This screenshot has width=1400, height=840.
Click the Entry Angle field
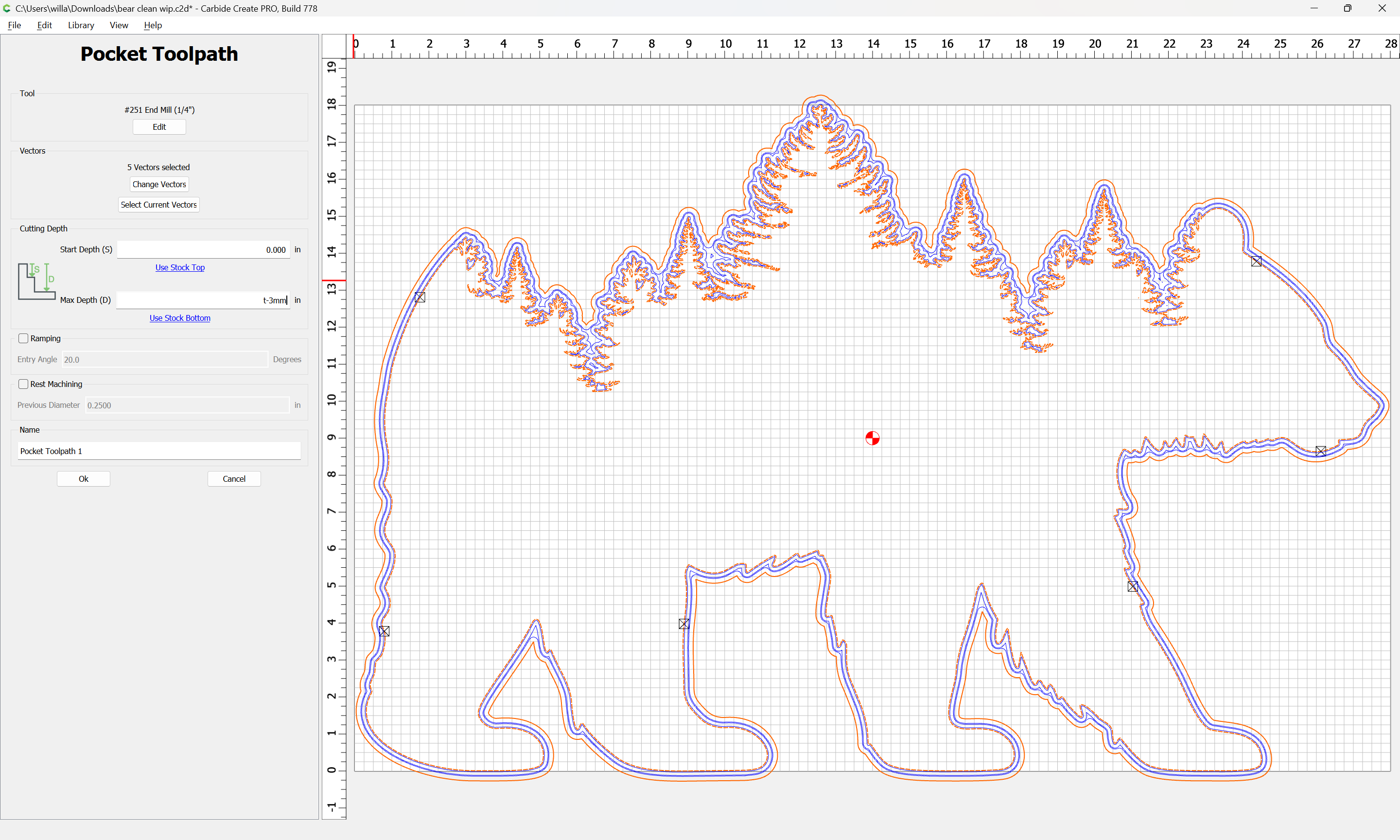pyautogui.click(x=165, y=359)
